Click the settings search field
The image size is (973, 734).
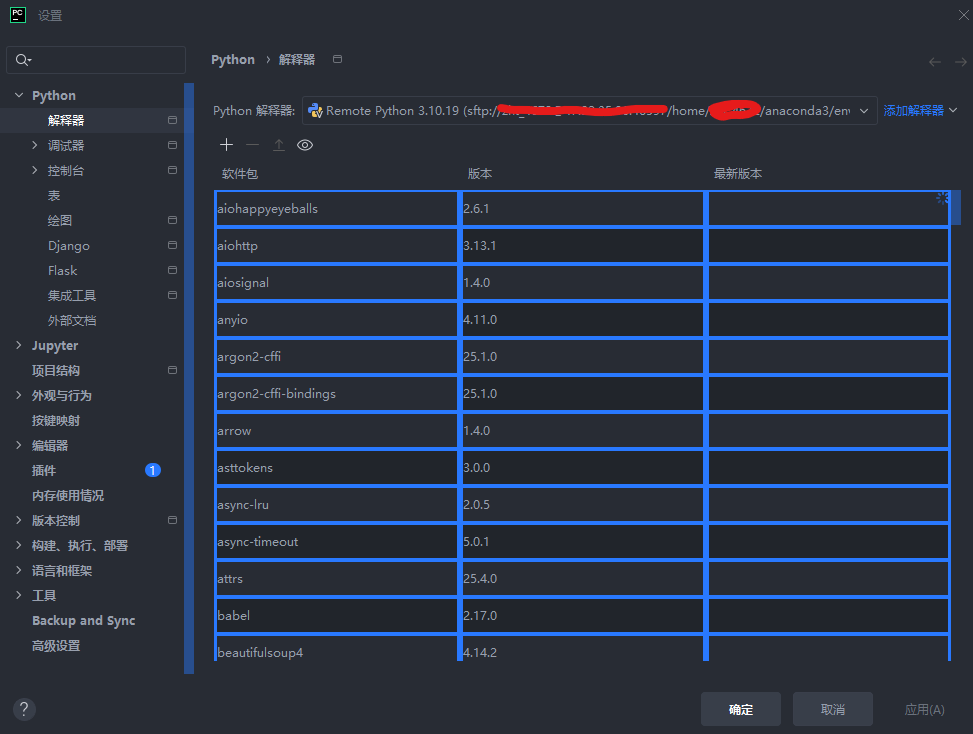coord(96,60)
